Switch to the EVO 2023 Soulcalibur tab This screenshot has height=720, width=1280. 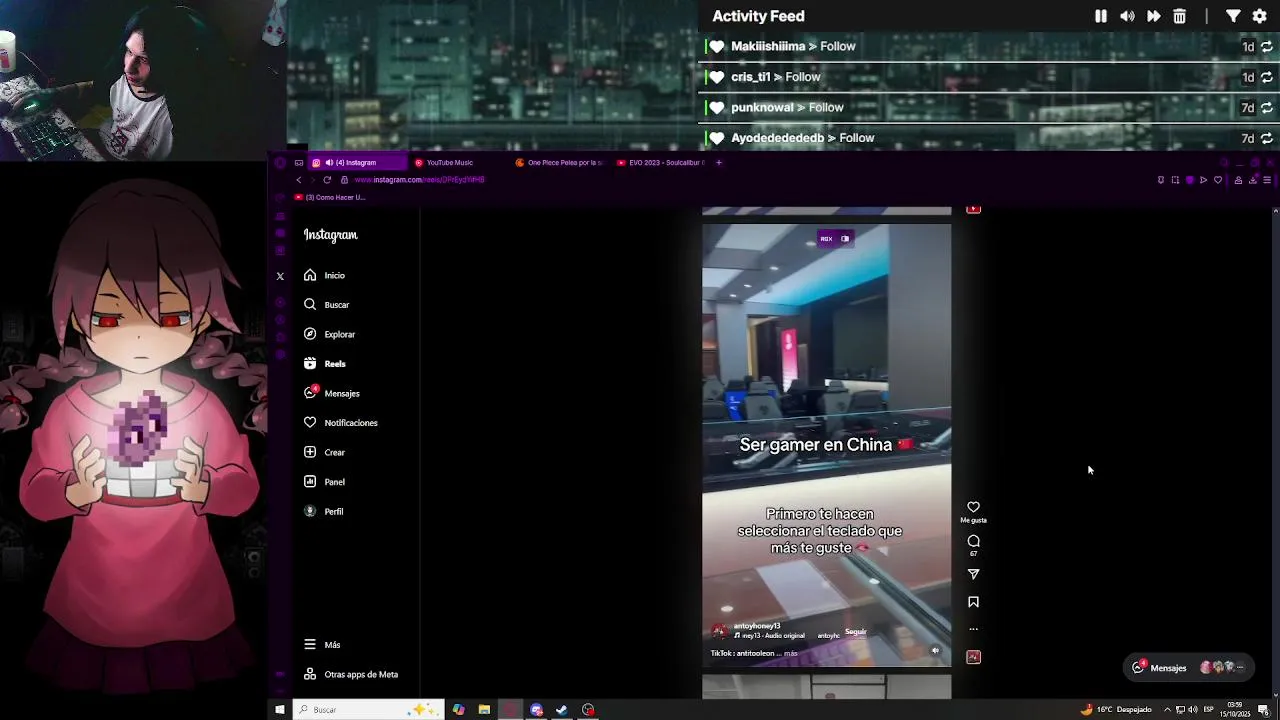pos(660,162)
